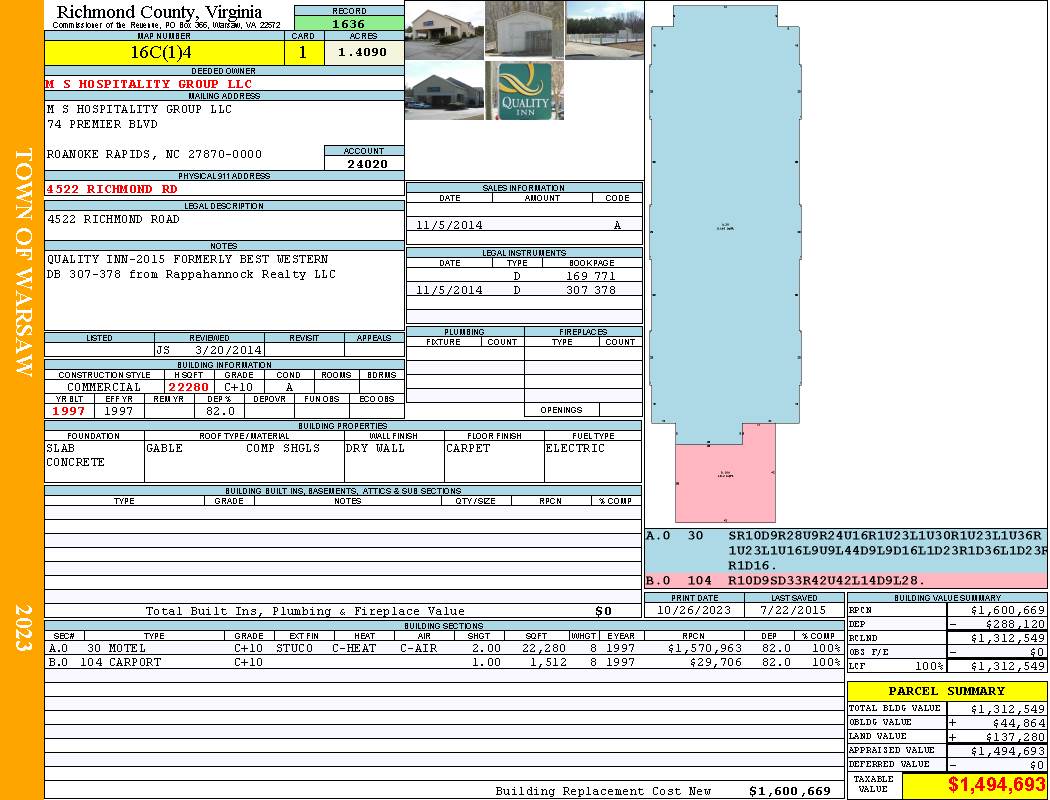Viewport: 1050px width, 800px height.
Task: Select legal instrument book page 169 771
Action: 590,276
